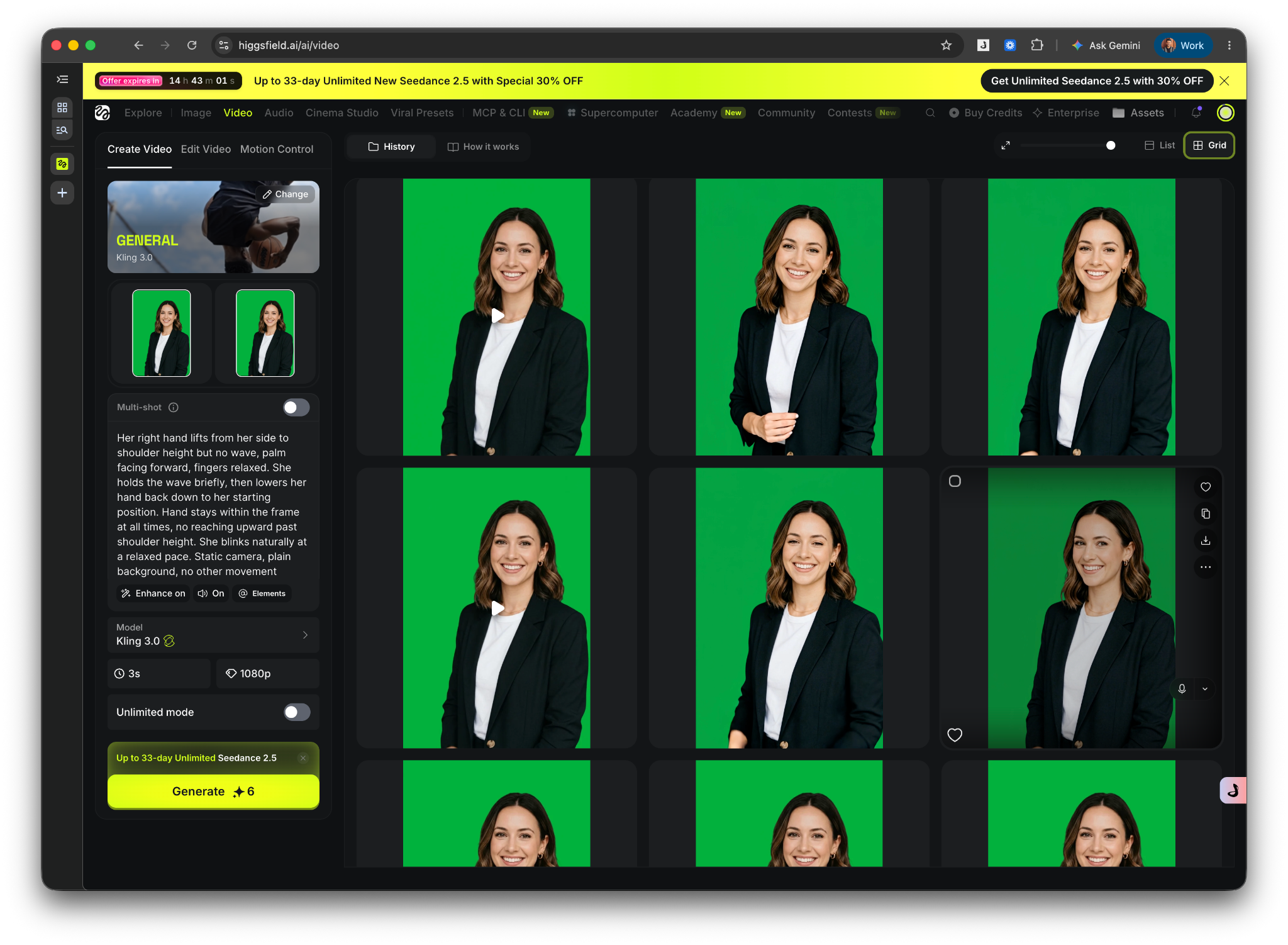Open the notifications bell
This screenshot has height=945, width=1288.
click(1196, 113)
